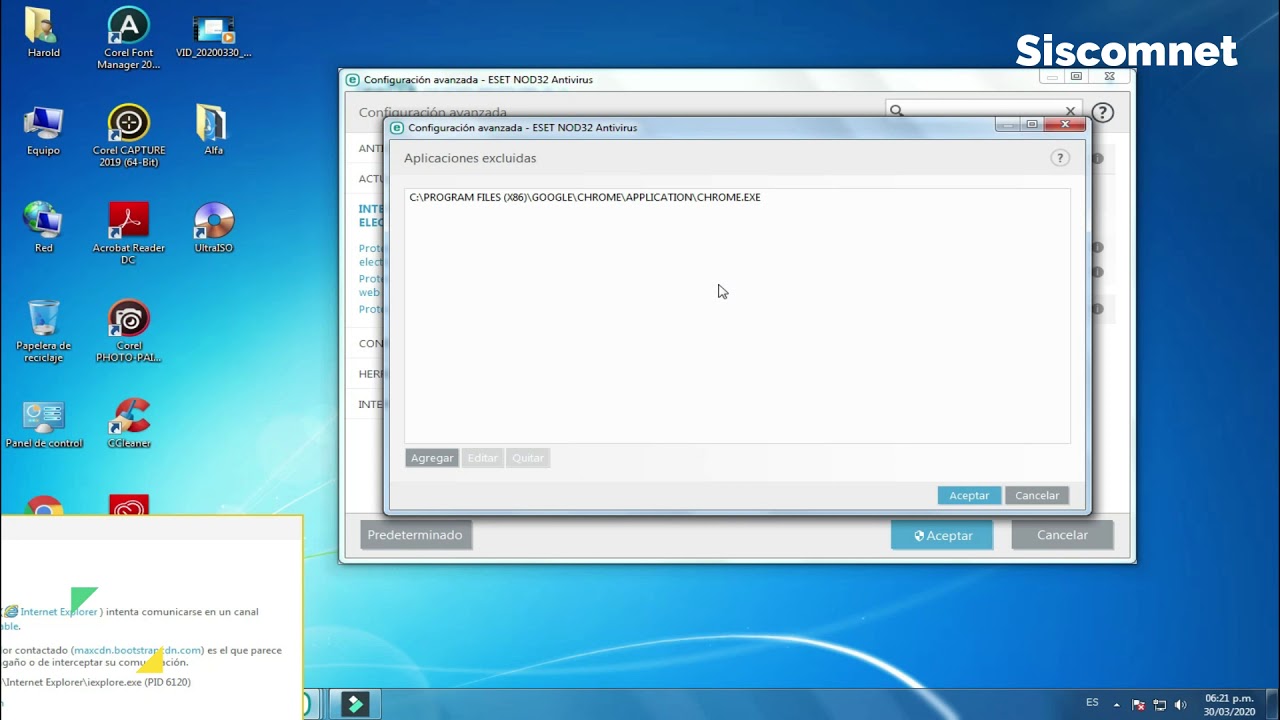Click the search input field in Configuración avanzada

coord(984,111)
